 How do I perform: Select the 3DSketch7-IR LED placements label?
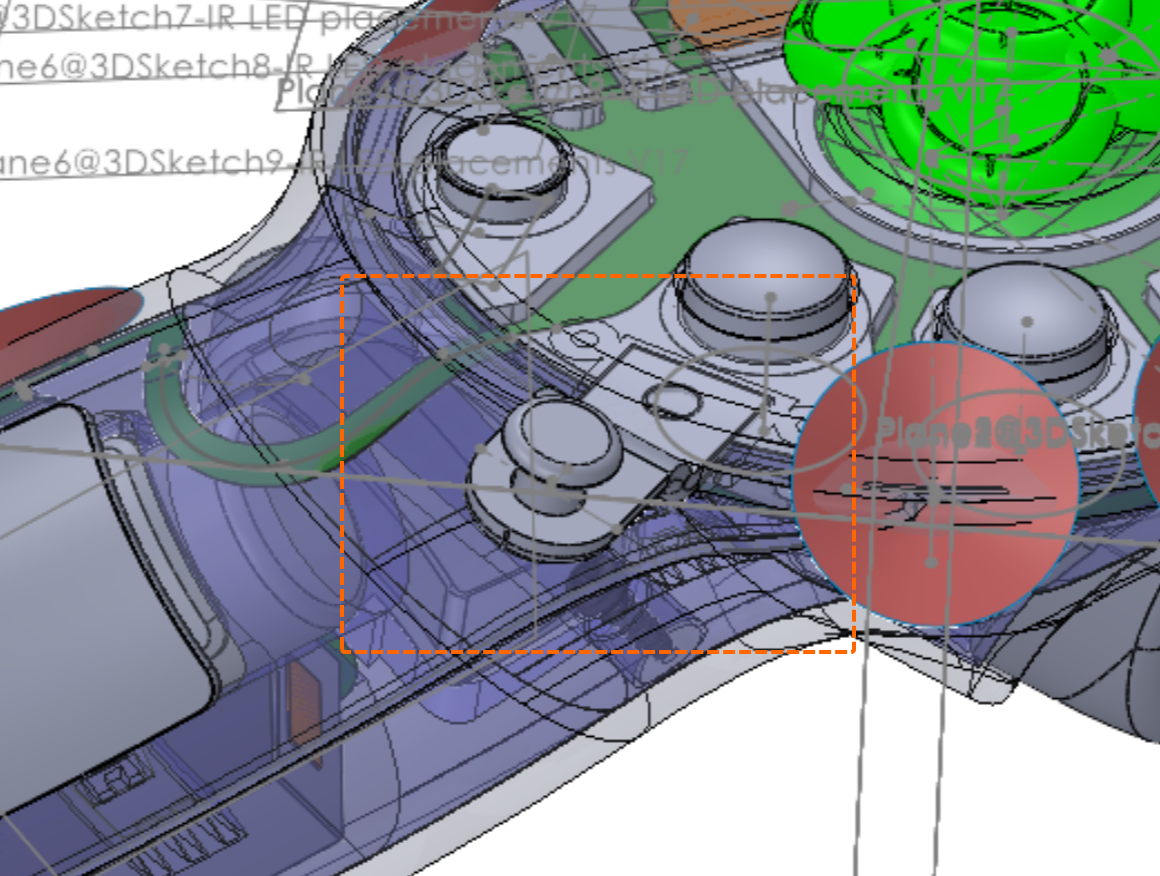click(x=296, y=18)
